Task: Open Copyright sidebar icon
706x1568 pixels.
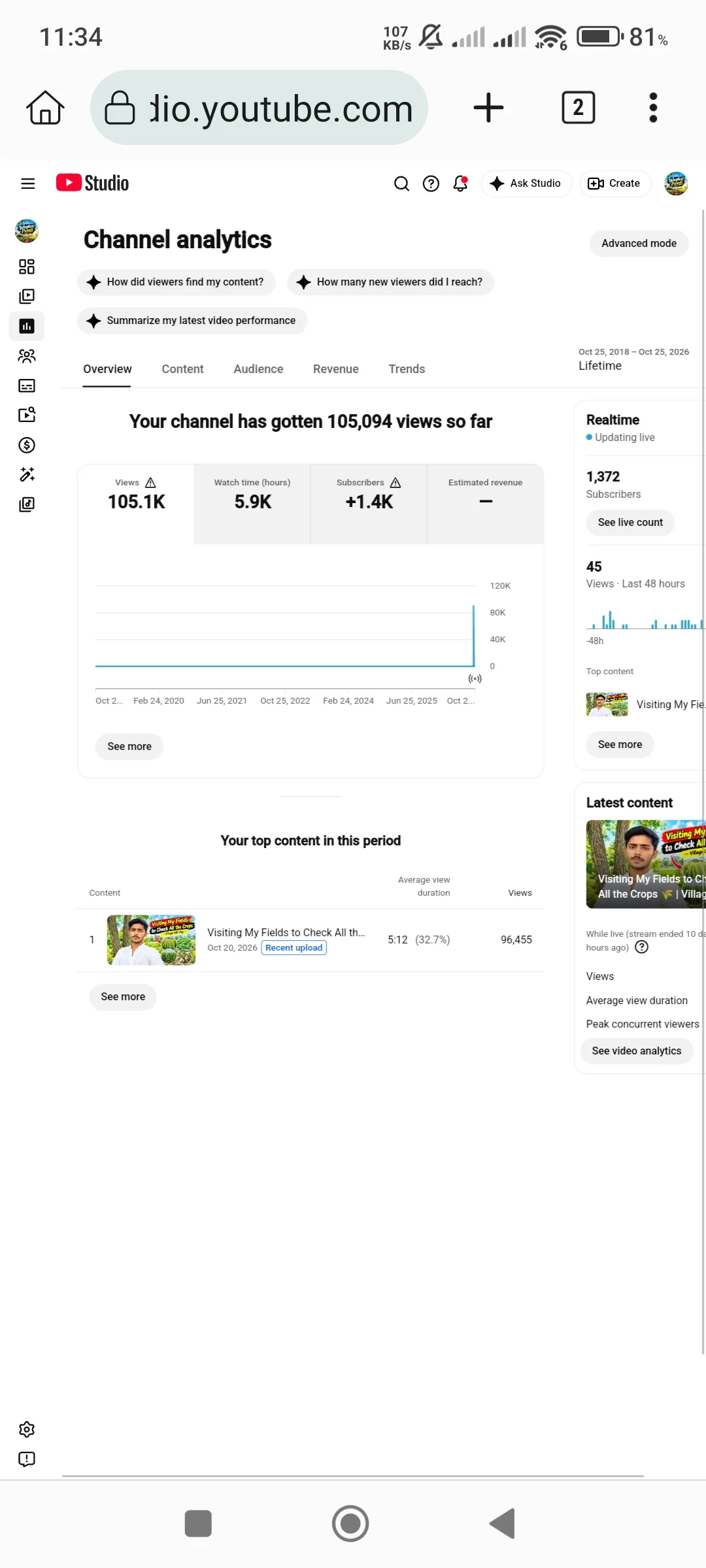Action: 27,415
